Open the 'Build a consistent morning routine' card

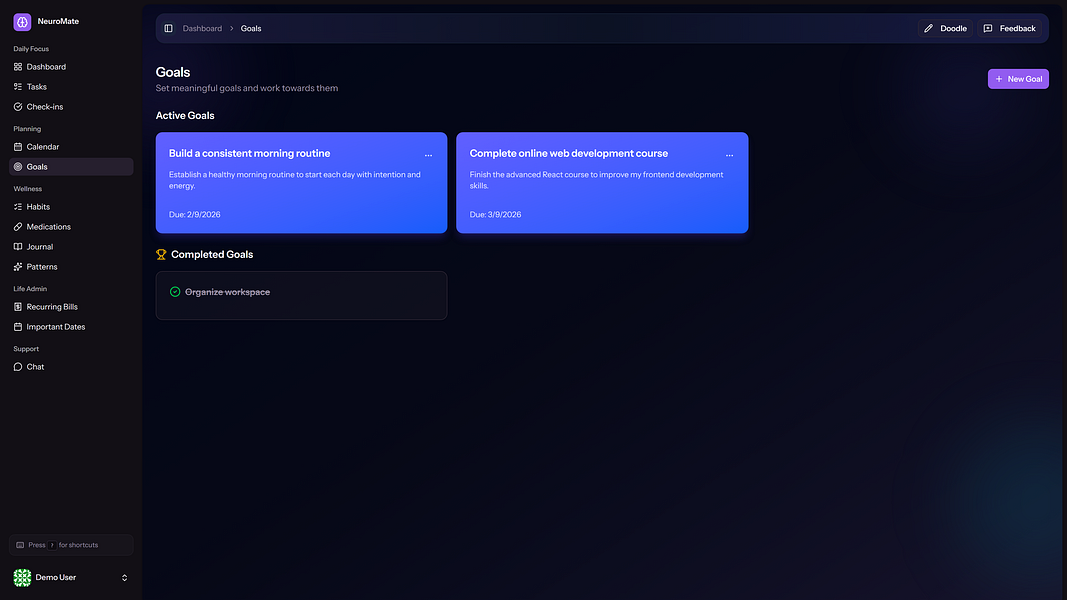pos(301,183)
